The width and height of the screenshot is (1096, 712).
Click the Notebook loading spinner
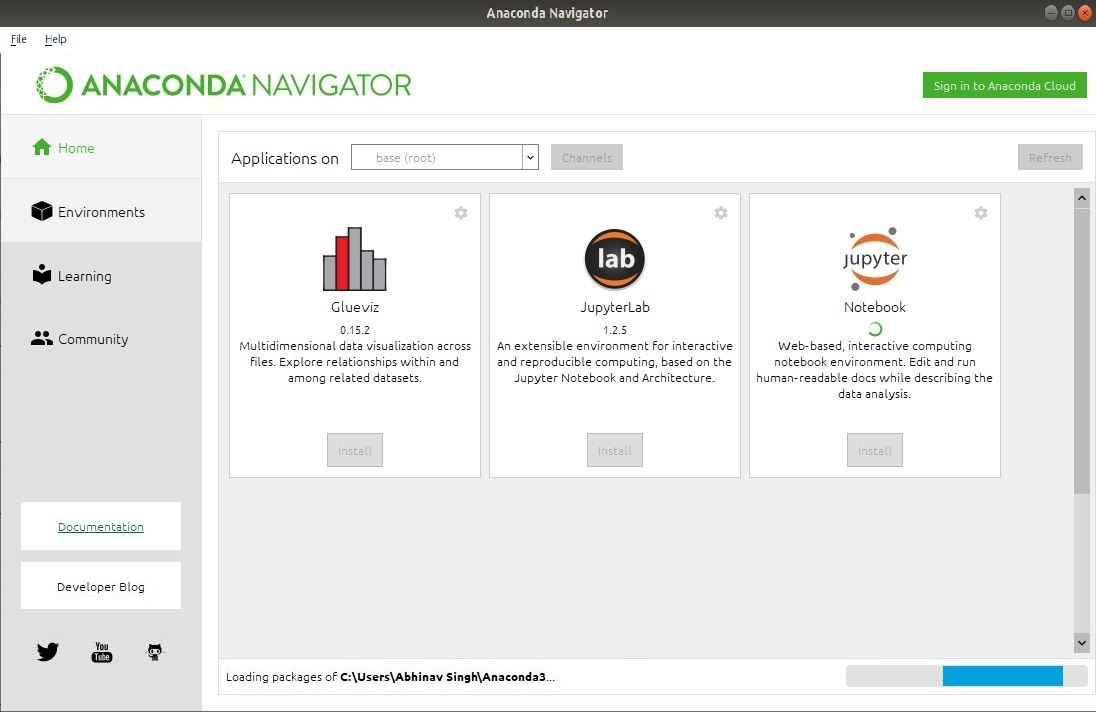click(x=874, y=329)
